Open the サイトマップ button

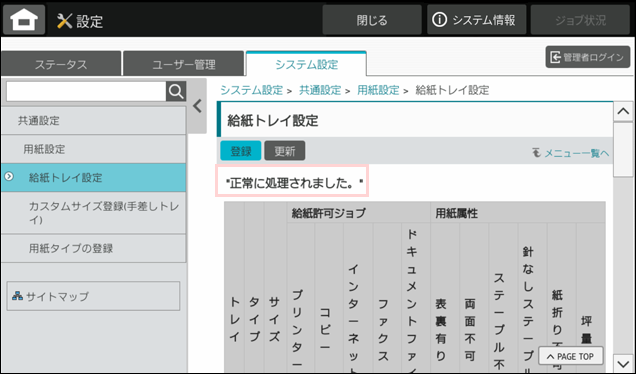pyautogui.click(x=93, y=296)
